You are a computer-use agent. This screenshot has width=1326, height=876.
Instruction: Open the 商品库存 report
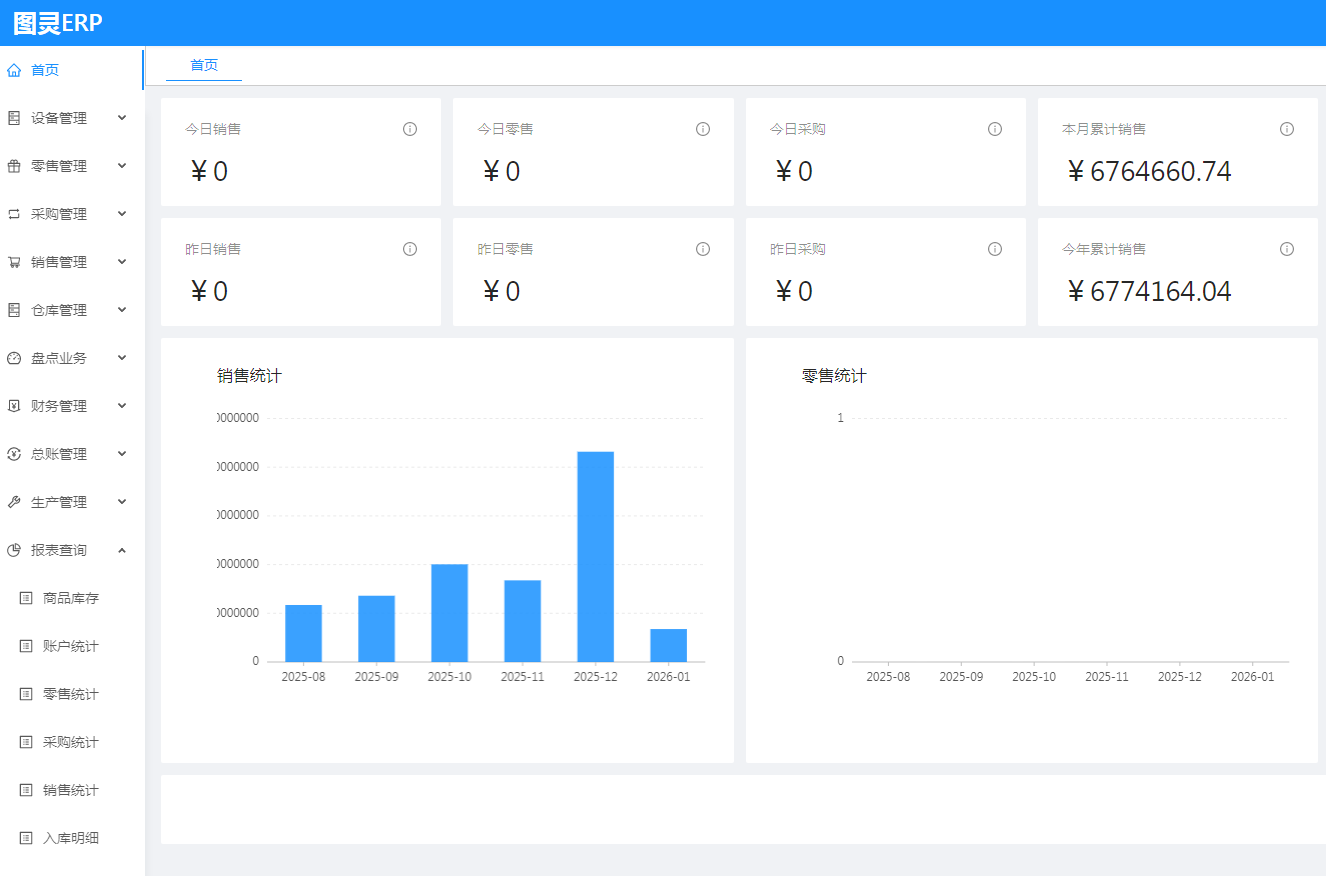[71, 598]
